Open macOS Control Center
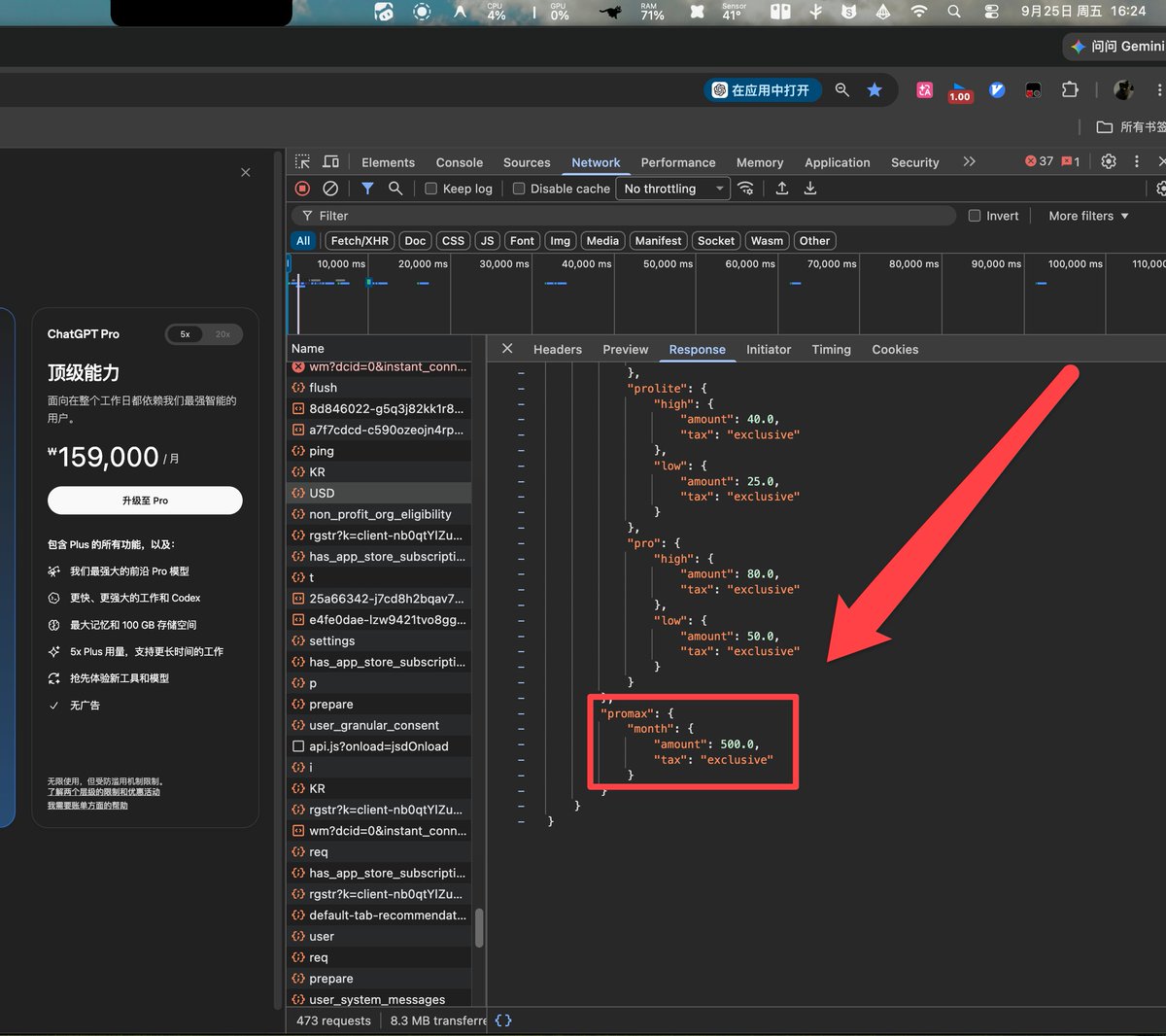This screenshot has width=1166, height=1036. pos(991,12)
